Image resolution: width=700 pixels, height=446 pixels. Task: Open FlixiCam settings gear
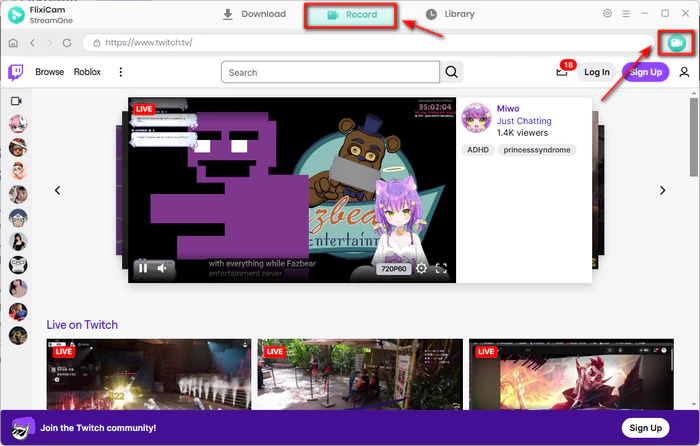click(x=607, y=13)
